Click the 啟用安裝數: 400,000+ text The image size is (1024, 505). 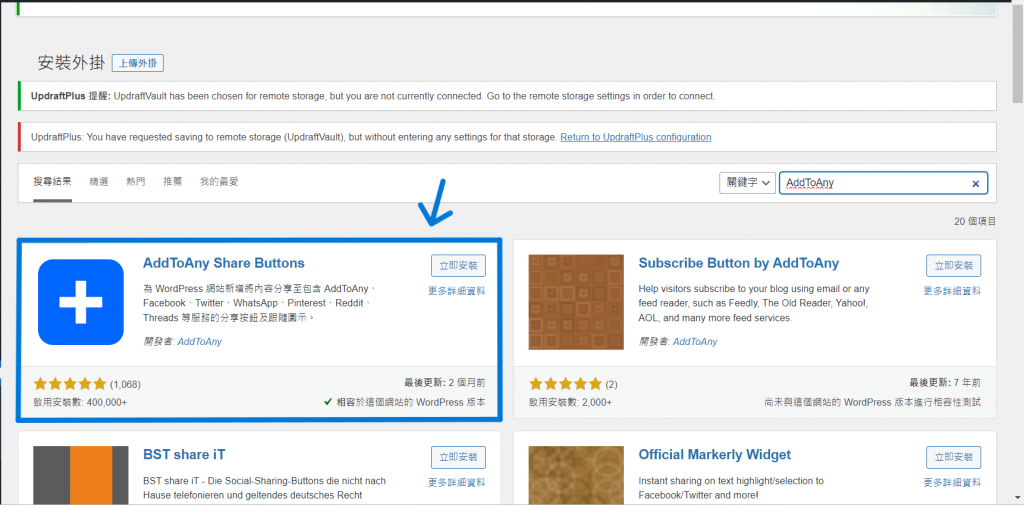[x=80, y=402]
